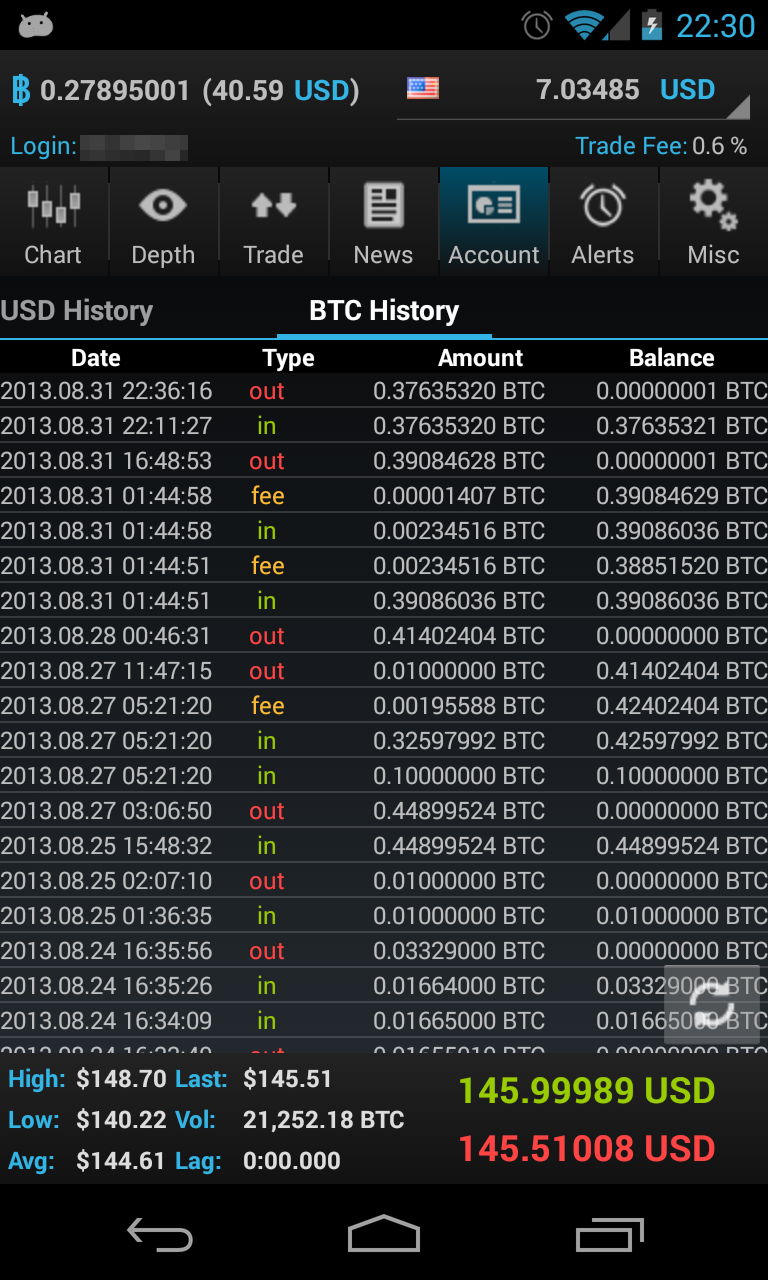
Task: Tap the green 145.99989 USD price
Action: point(587,1091)
